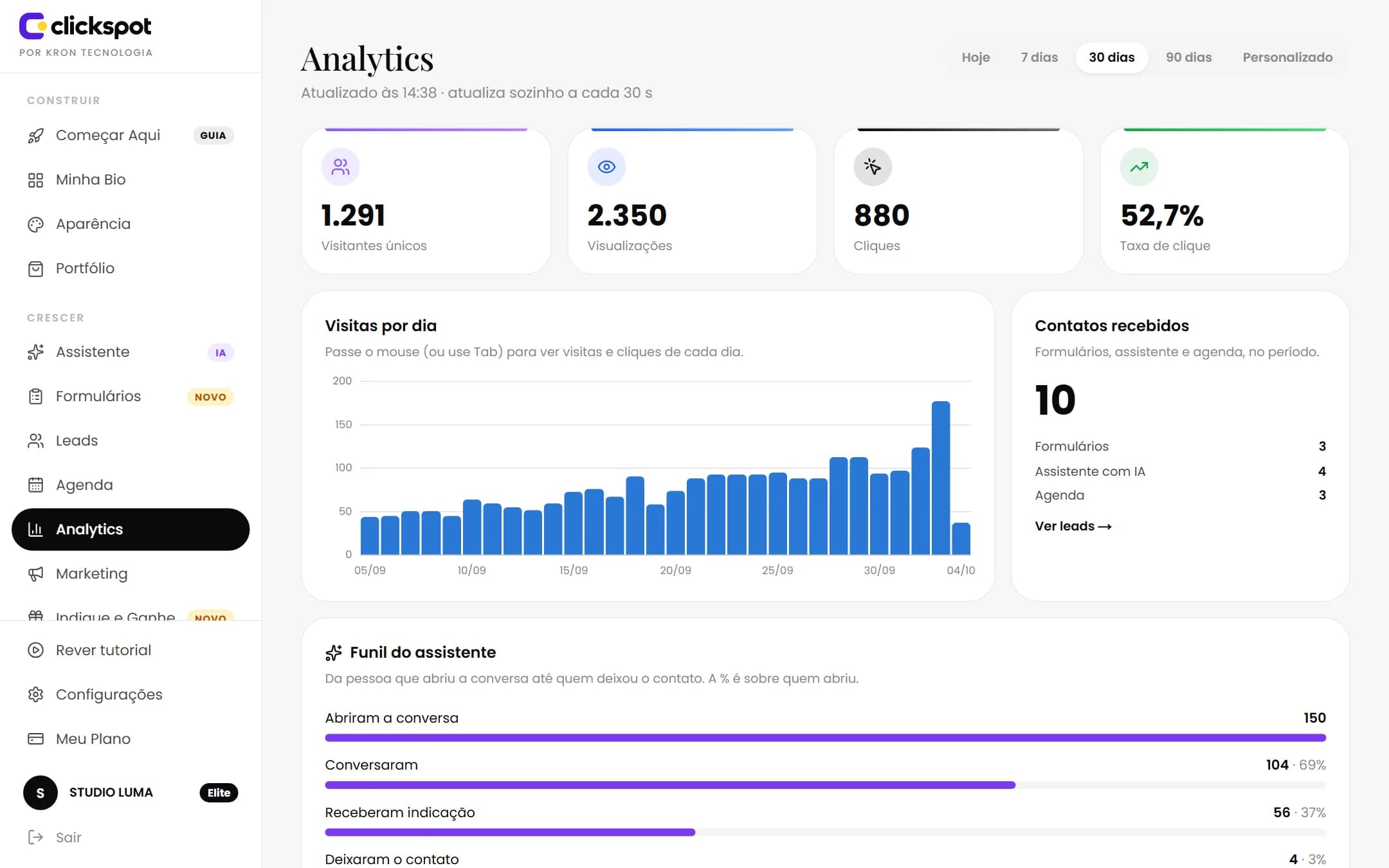This screenshot has width=1389, height=868.
Task: Click the Assistente com IA count row
Action: (1181, 471)
